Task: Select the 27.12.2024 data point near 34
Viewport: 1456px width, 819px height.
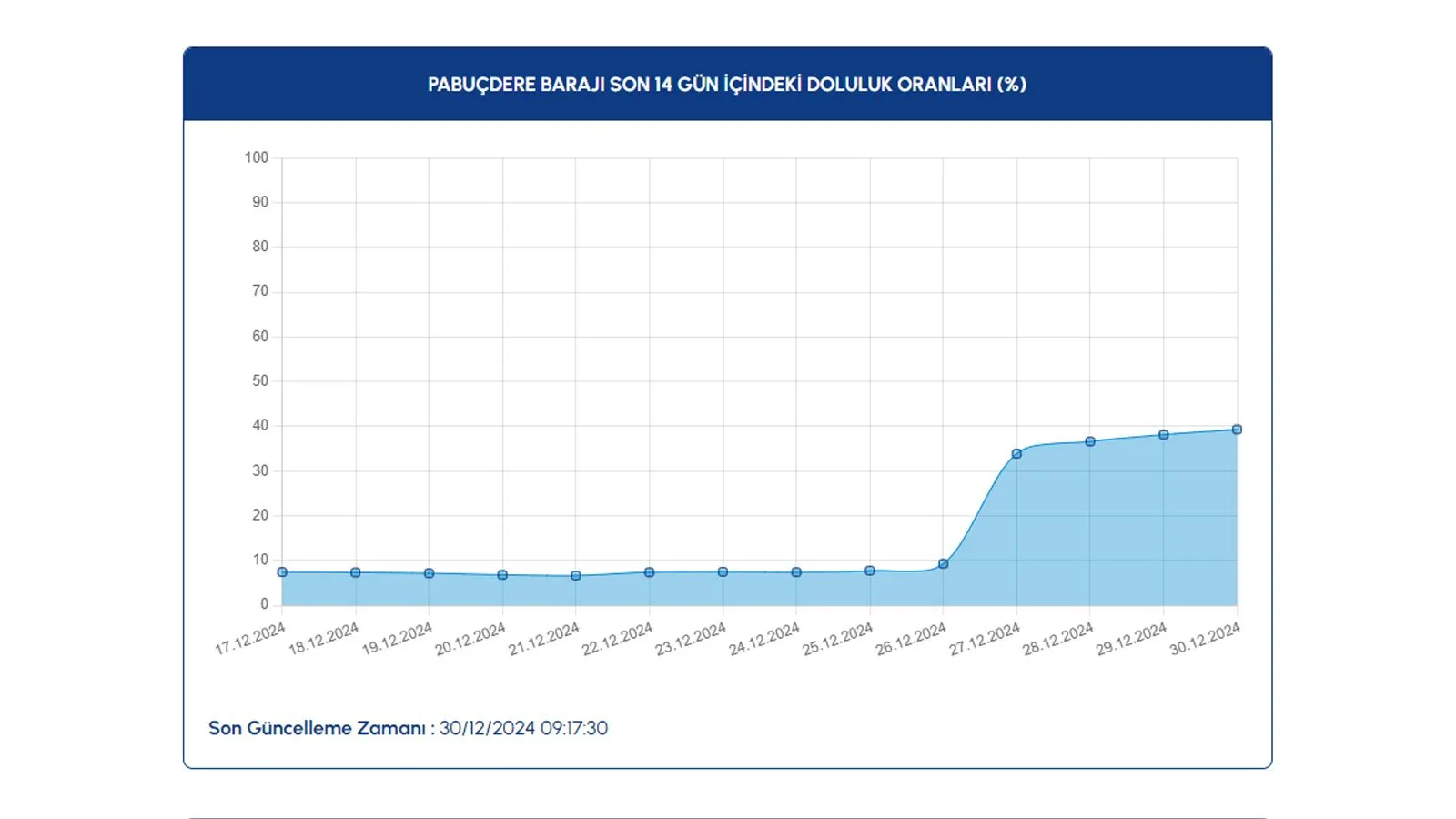Action: 1017,454
